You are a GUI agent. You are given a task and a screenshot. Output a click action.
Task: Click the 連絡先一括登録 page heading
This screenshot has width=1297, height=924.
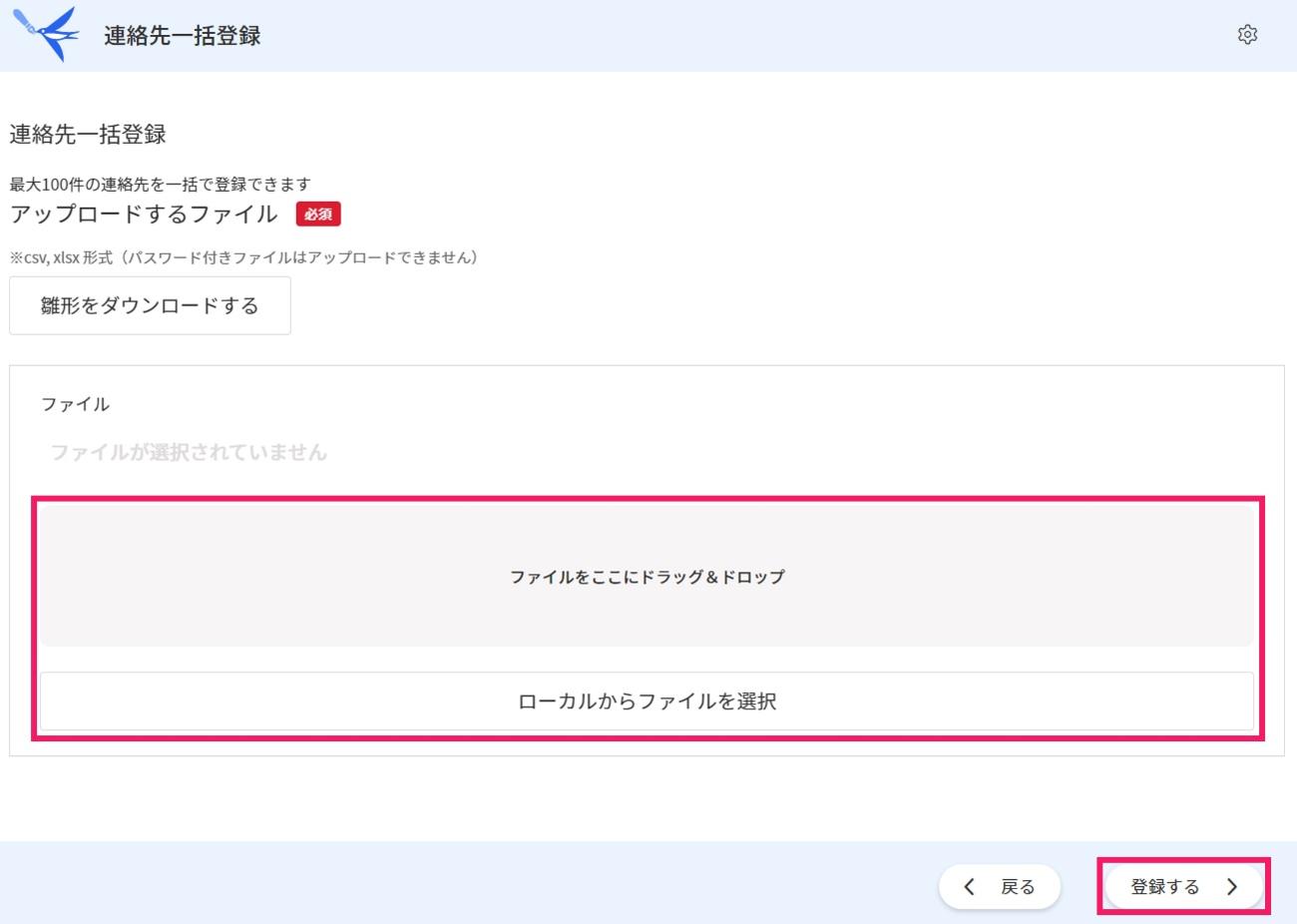click(x=88, y=134)
